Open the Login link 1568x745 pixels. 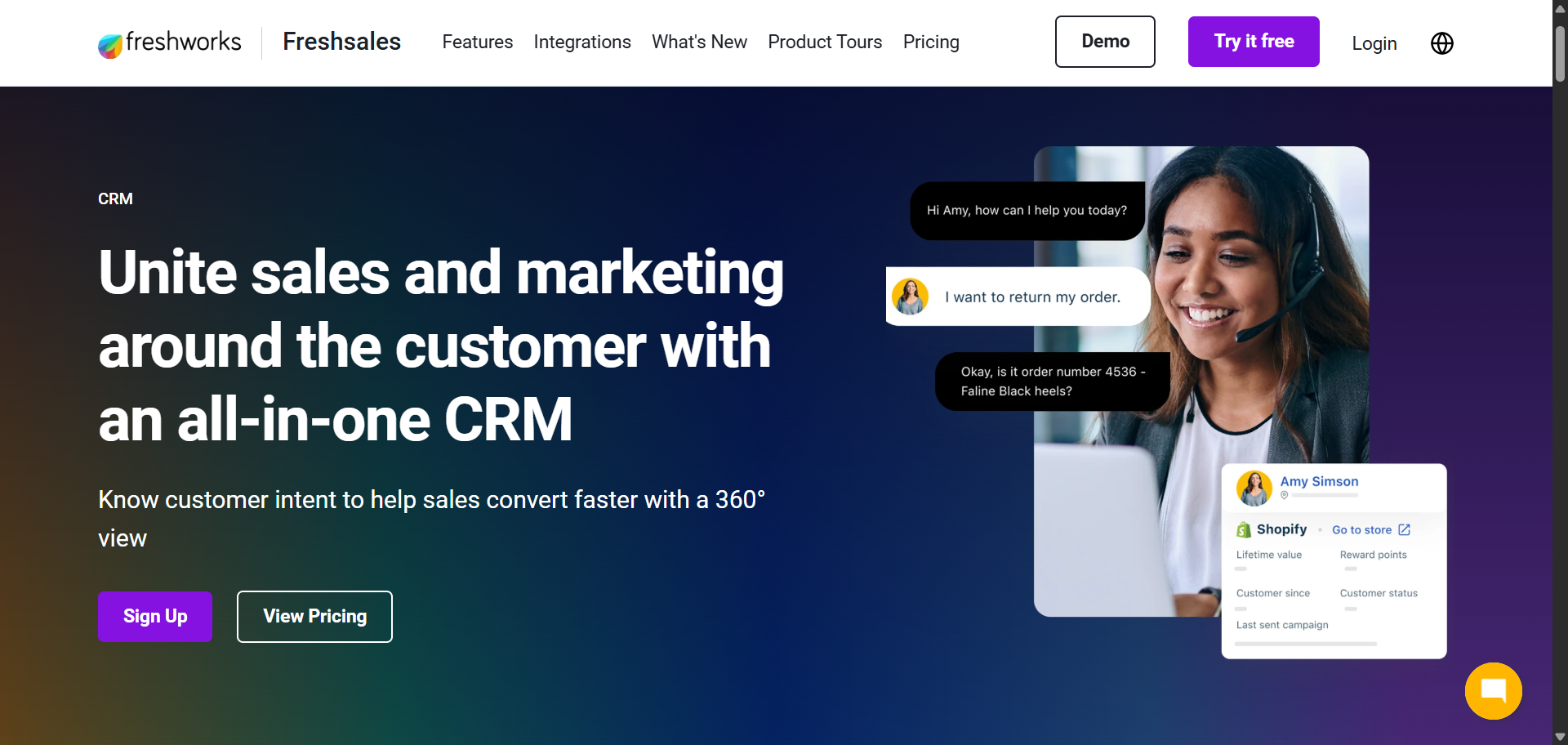[x=1374, y=43]
